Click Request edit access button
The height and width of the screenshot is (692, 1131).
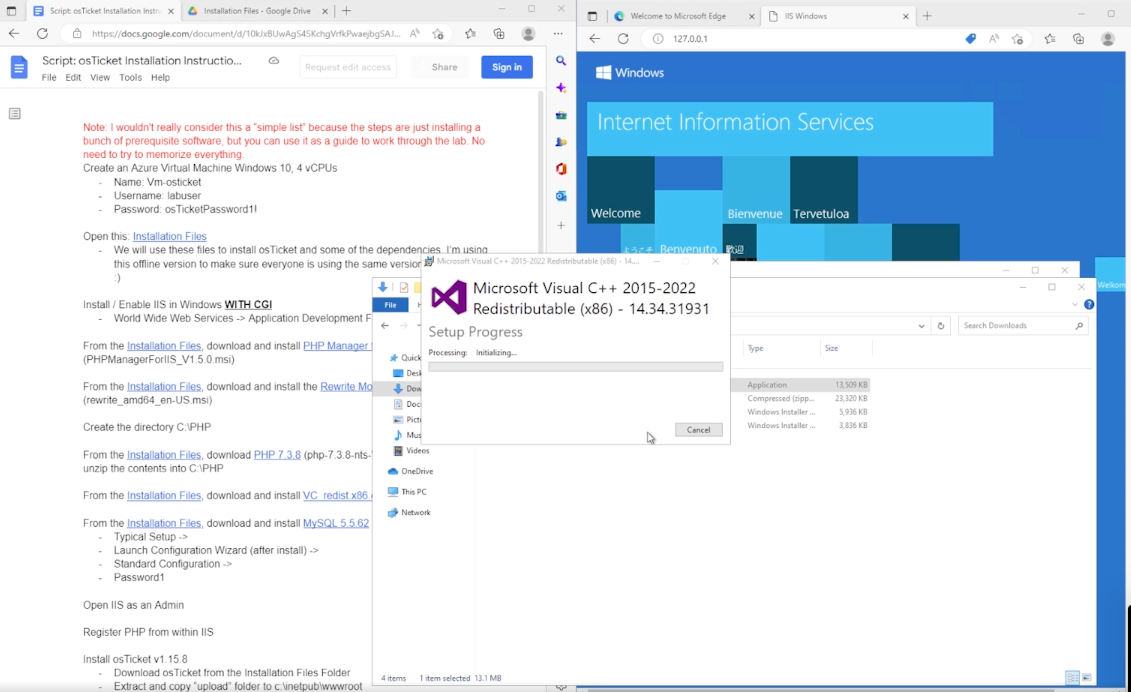coord(348,67)
